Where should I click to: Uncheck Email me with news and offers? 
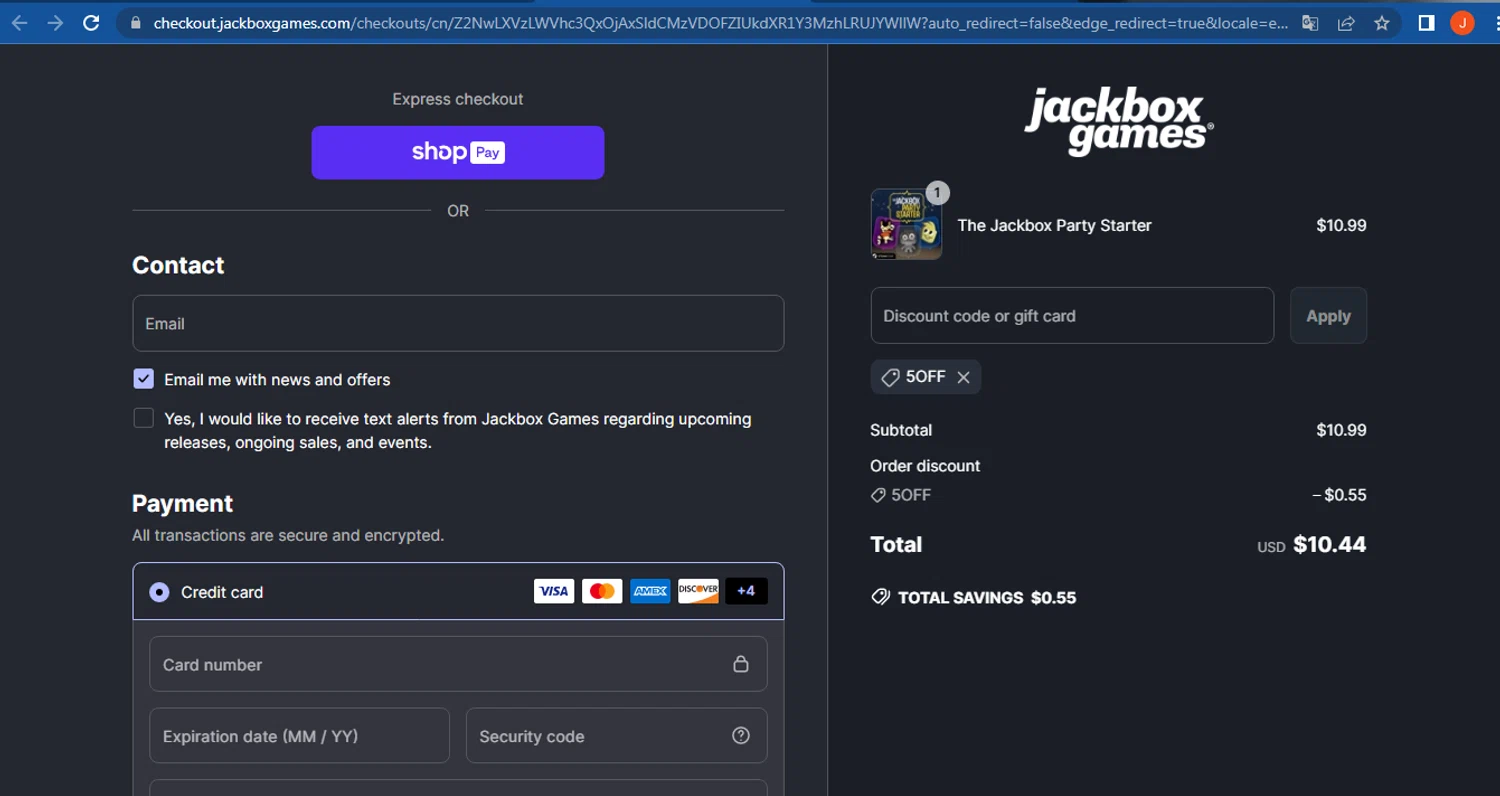(x=143, y=379)
